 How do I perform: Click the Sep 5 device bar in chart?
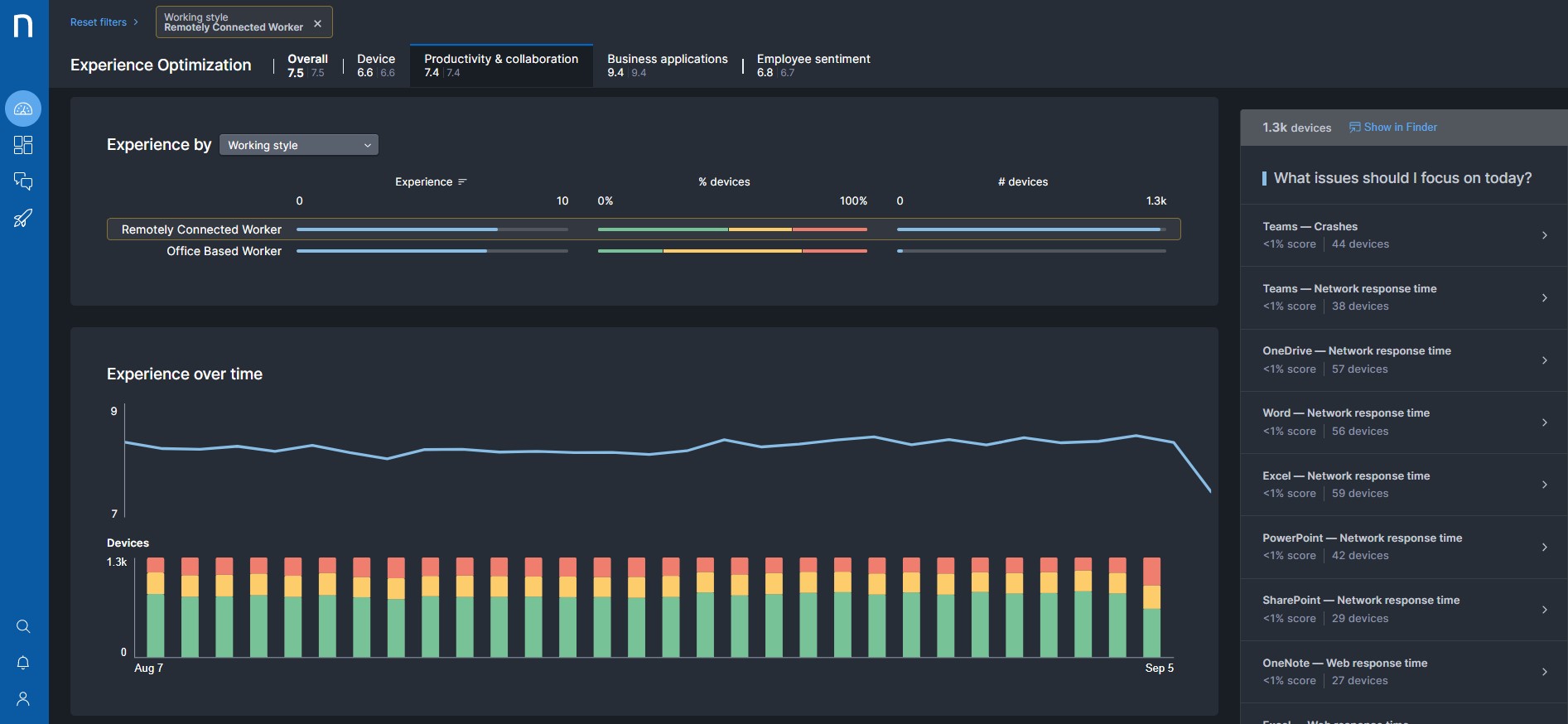point(1151,607)
